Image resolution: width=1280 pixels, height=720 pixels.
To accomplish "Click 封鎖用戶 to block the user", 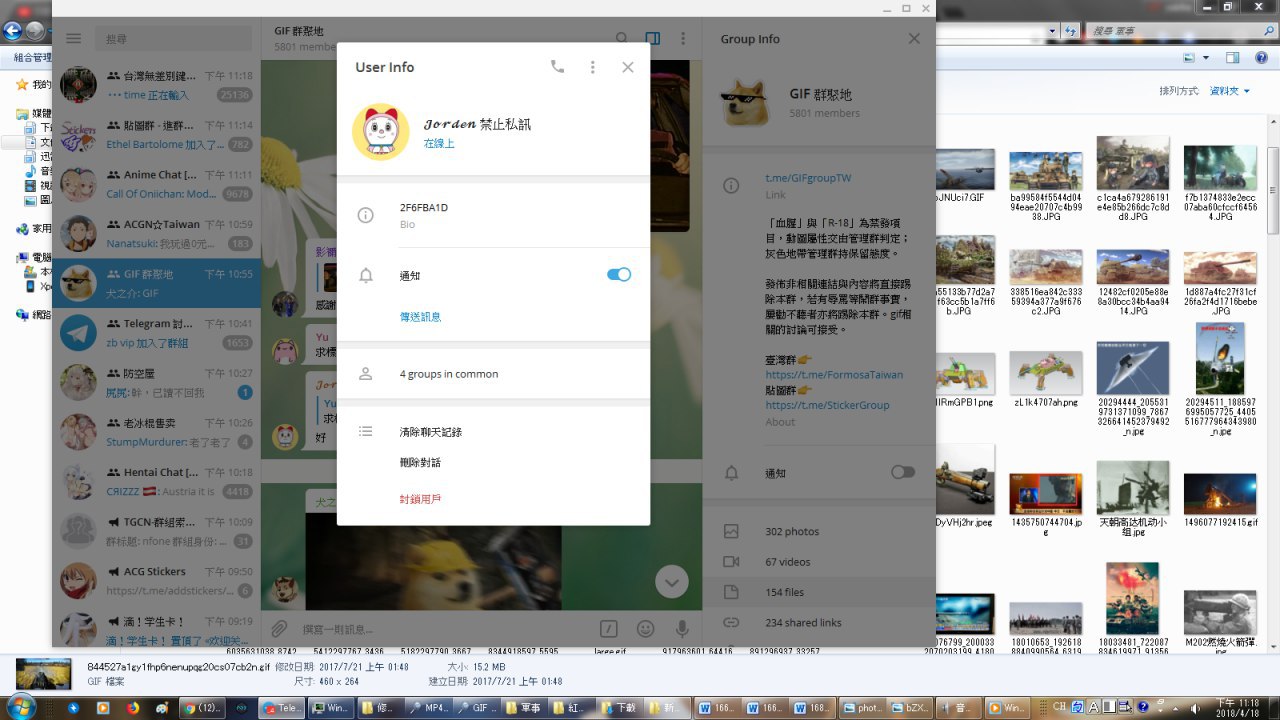I will [420, 499].
